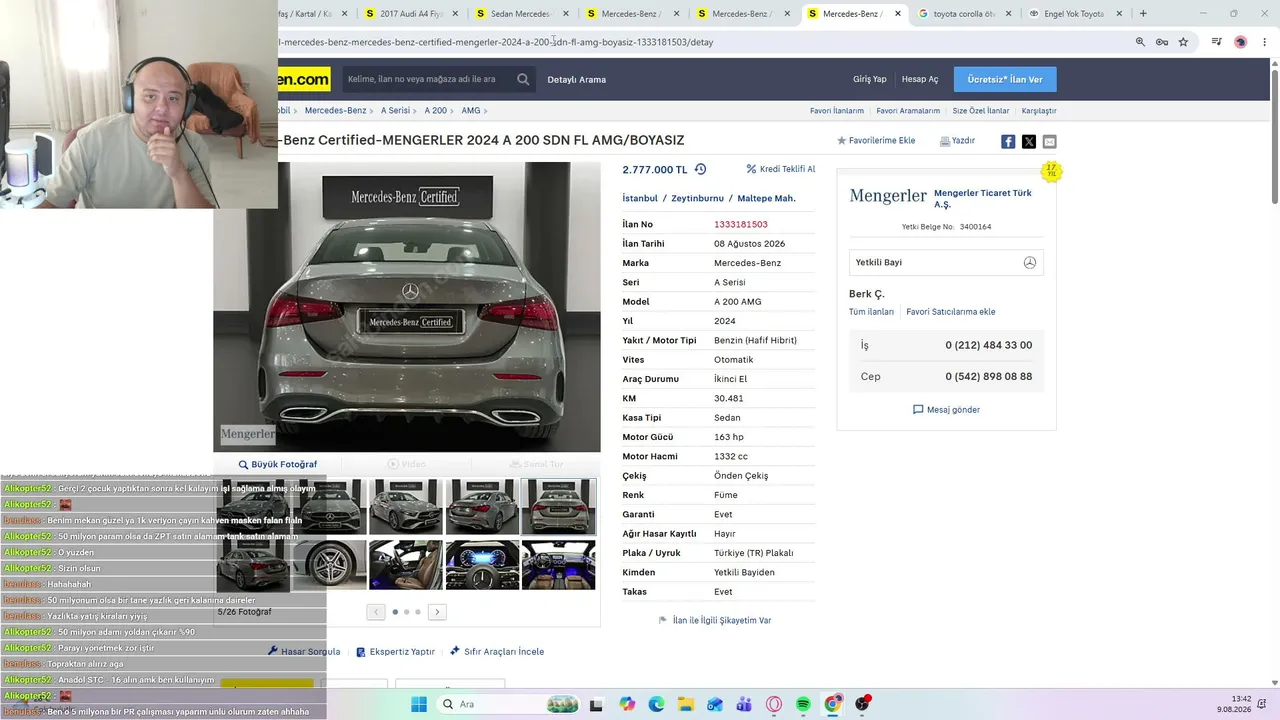Share the listing on Facebook
The height and width of the screenshot is (720, 1280).
click(x=1008, y=142)
